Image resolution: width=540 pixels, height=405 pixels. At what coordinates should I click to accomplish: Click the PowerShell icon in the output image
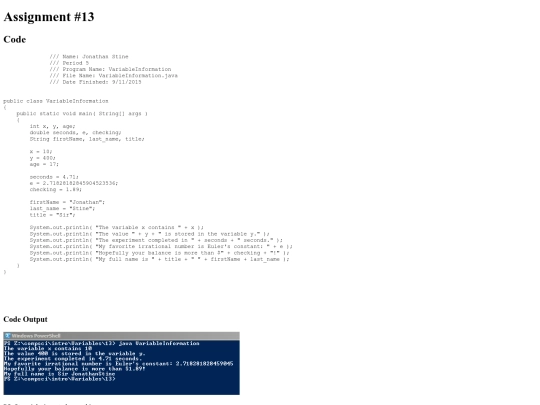8,336
